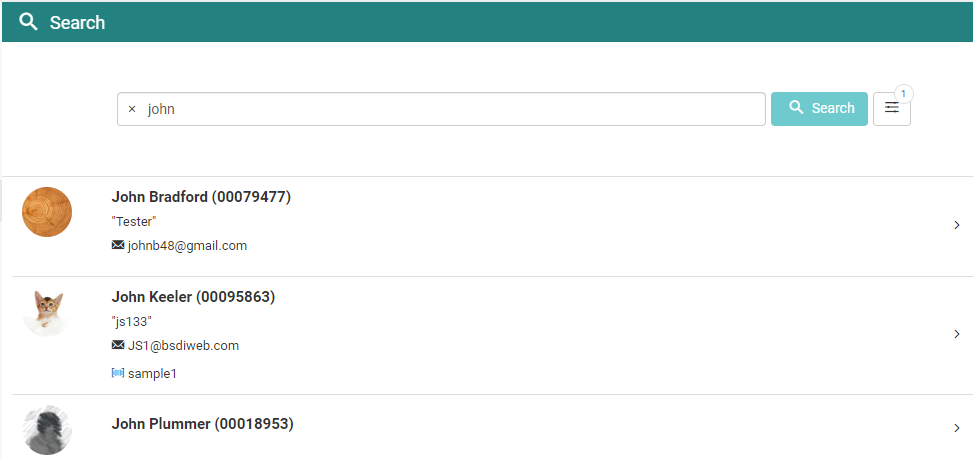Click the magnifier icon in the teal header
The image size is (973, 459).
click(29, 22)
